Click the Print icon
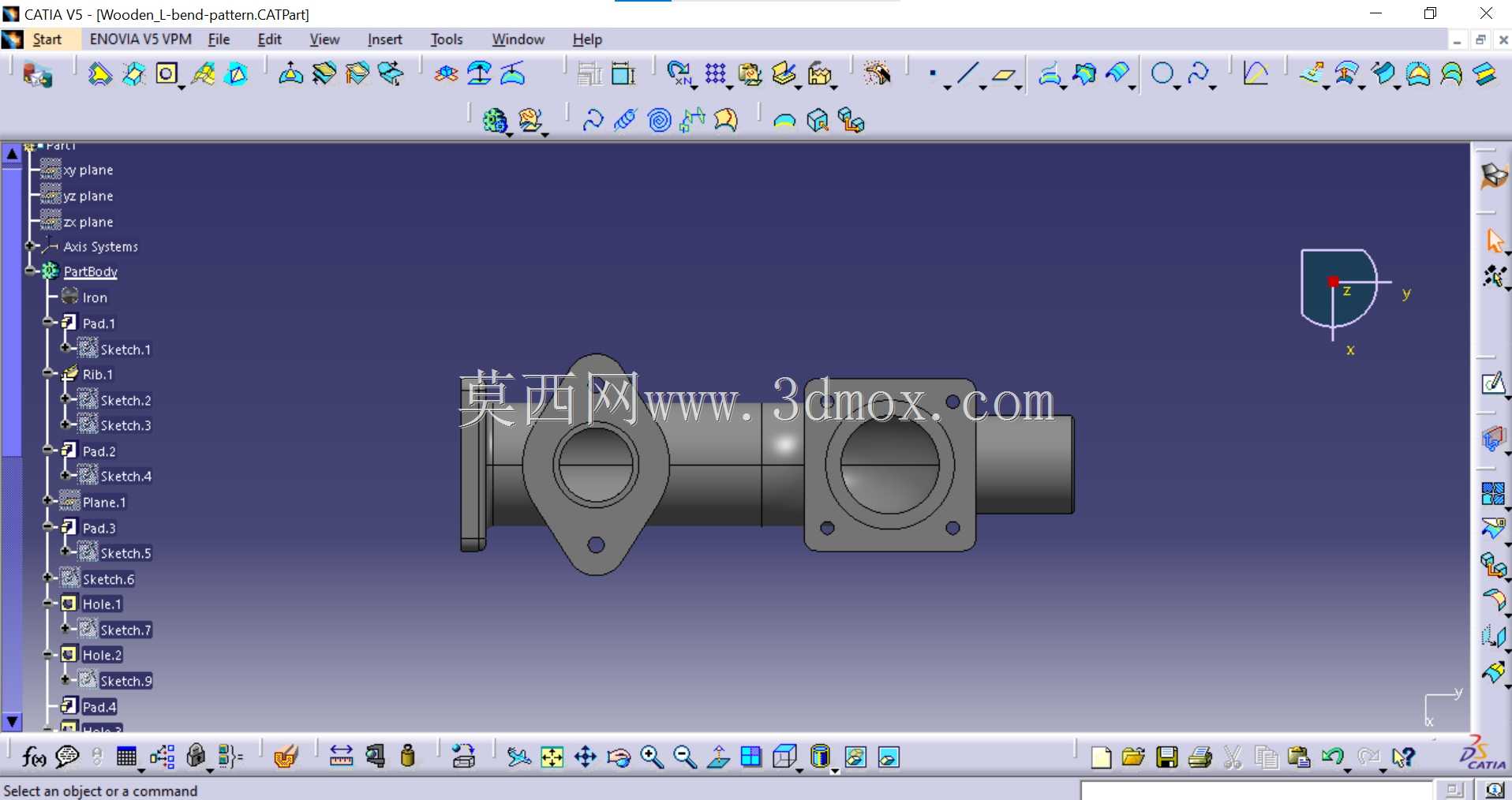 [1200, 757]
